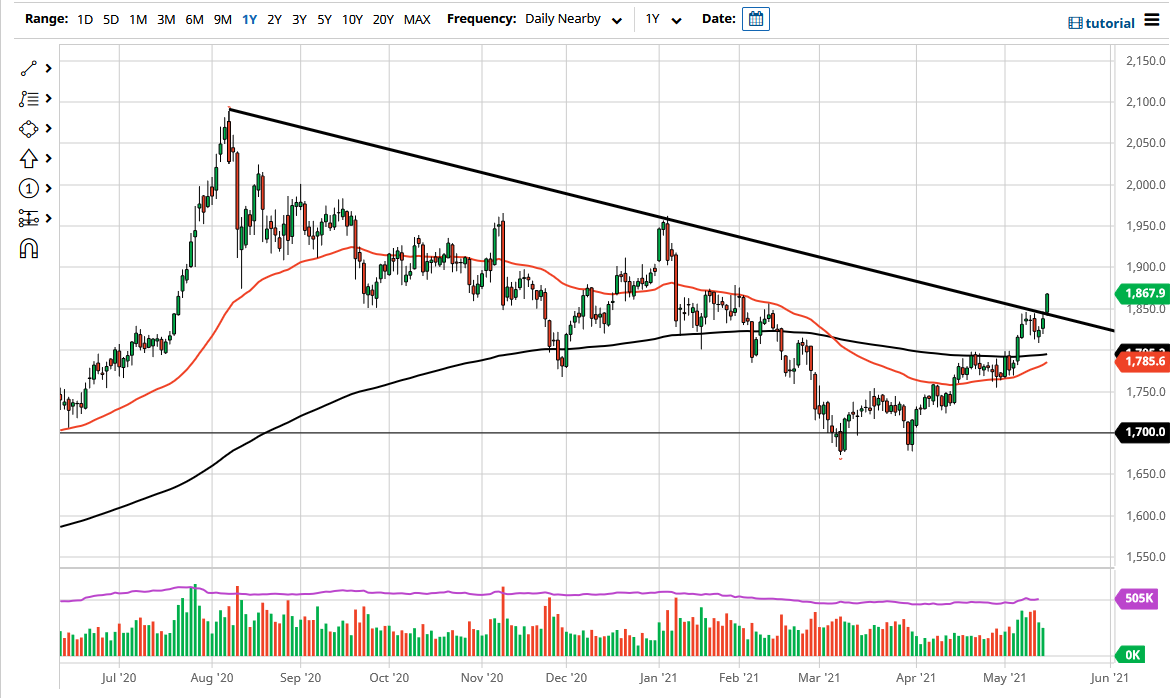Expand the shapes tools submenu arrow

pos(49,129)
